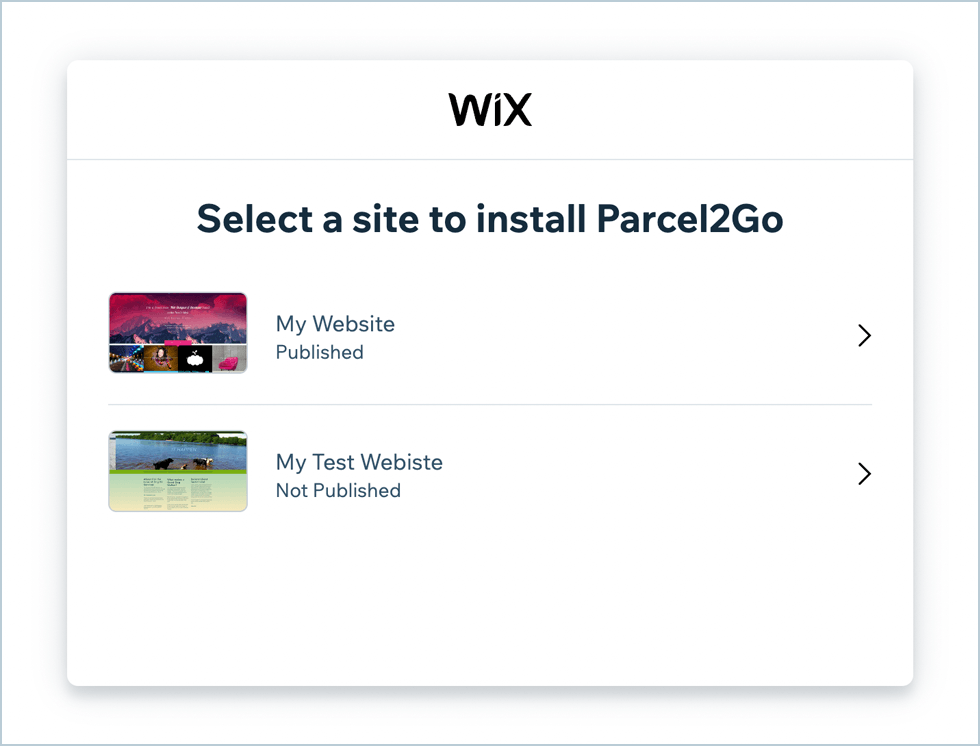
Task: Click the "My Test Webiste" site name
Action: point(359,462)
